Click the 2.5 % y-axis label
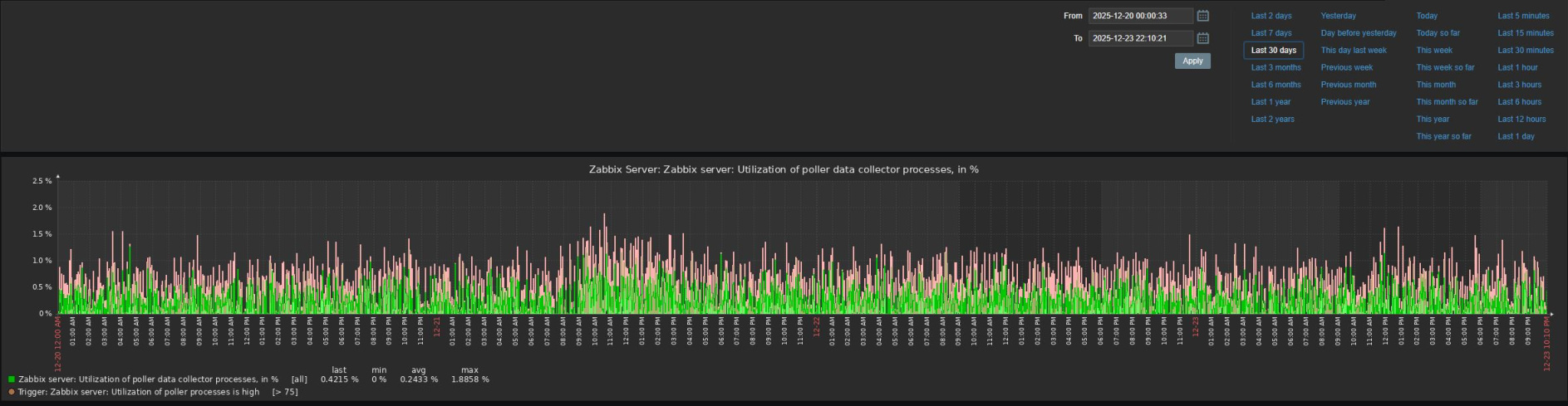1568x406 pixels. pyautogui.click(x=42, y=181)
